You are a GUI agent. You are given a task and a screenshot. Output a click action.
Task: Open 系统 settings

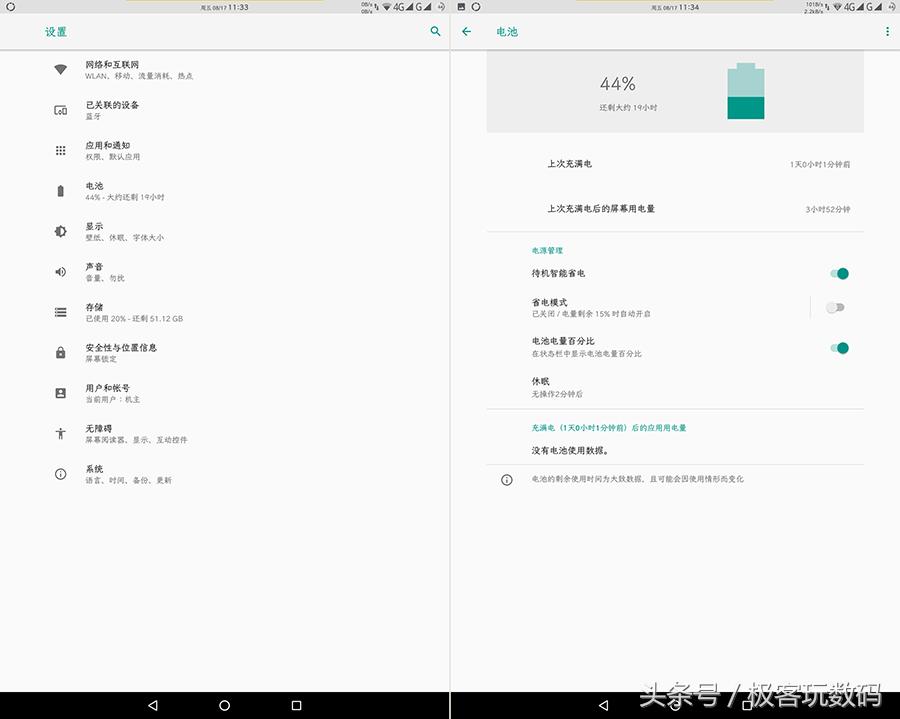click(x=224, y=474)
